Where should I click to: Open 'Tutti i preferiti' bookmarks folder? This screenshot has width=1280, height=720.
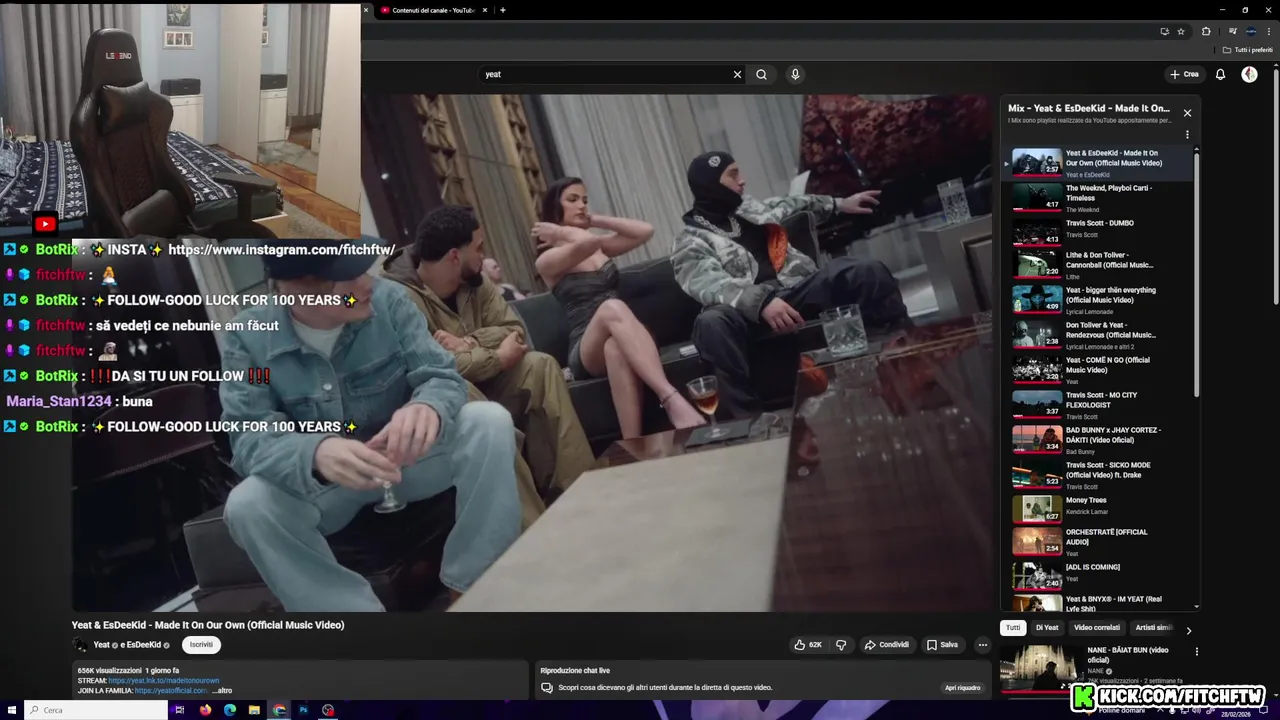[x=1248, y=50]
